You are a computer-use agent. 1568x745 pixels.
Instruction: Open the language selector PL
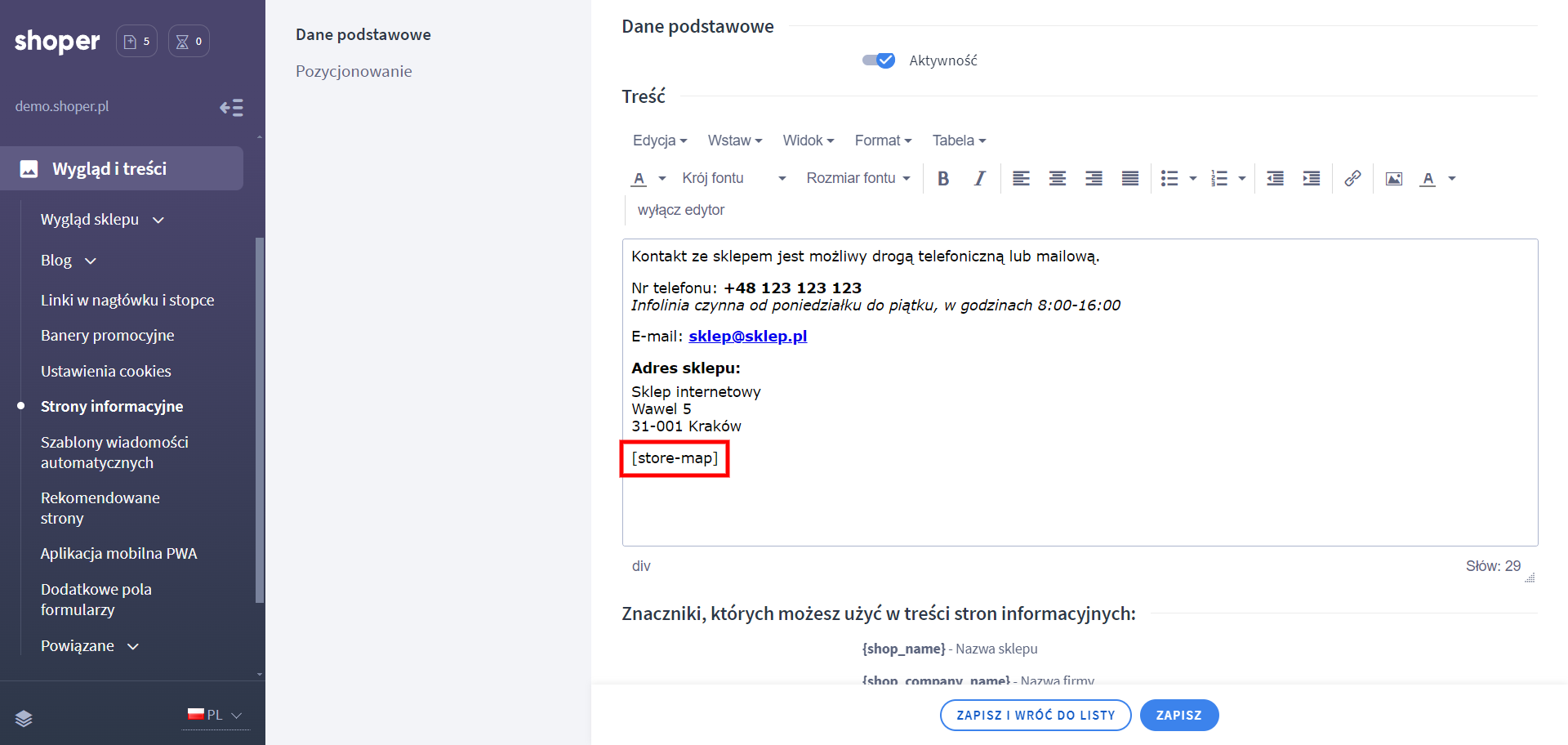[x=216, y=716]
